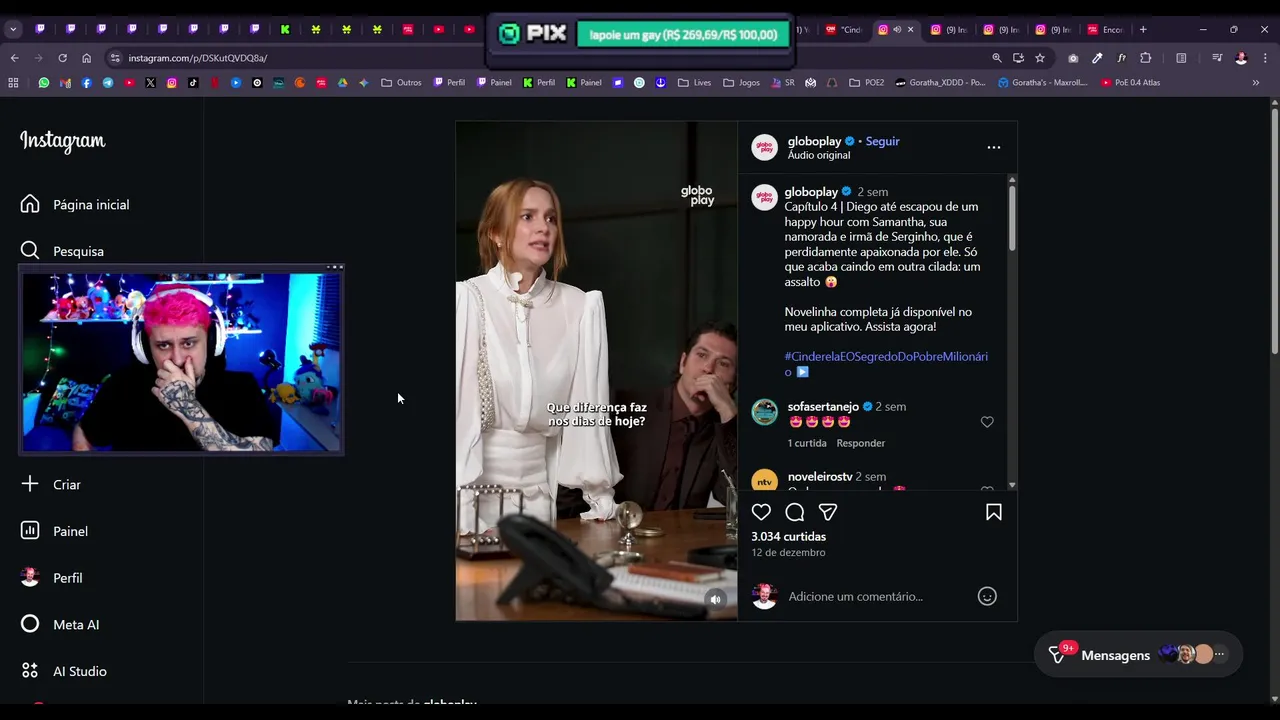Reply to sofasertanejo comment via Responder
The width and height of the screenshot is (1280, 720).
pyautogui.click(x=860, y=443)
